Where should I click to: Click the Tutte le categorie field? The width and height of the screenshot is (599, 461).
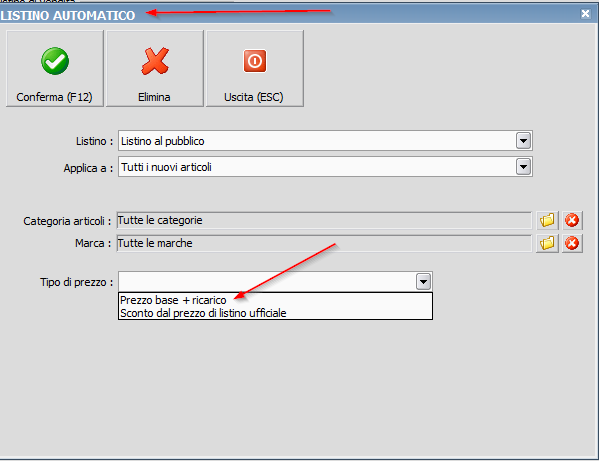324,220
